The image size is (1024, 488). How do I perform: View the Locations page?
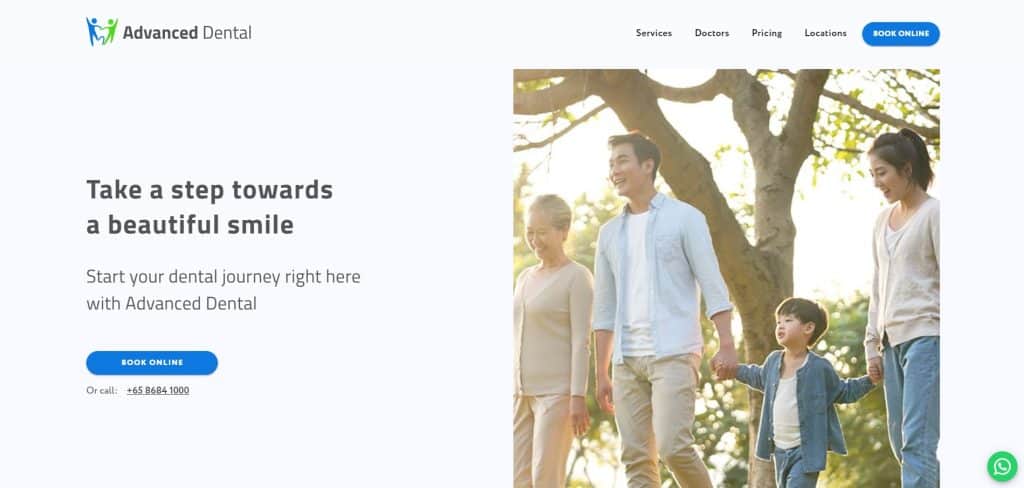point(825,33)
